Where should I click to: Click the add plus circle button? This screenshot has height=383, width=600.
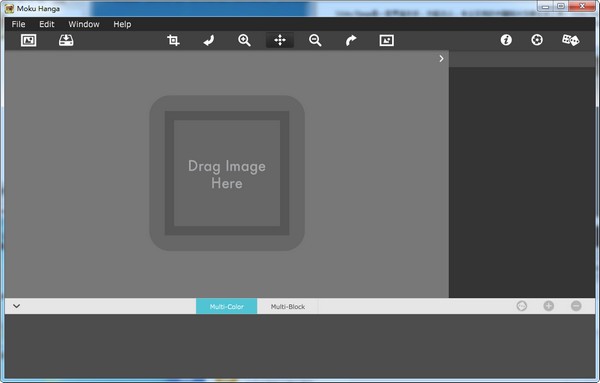(x=549, y=306)
